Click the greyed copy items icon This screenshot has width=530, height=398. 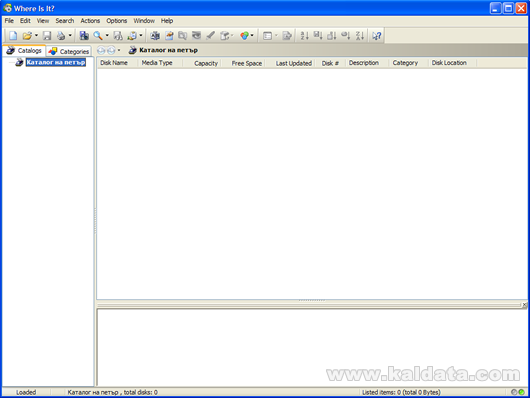[183, 36]
